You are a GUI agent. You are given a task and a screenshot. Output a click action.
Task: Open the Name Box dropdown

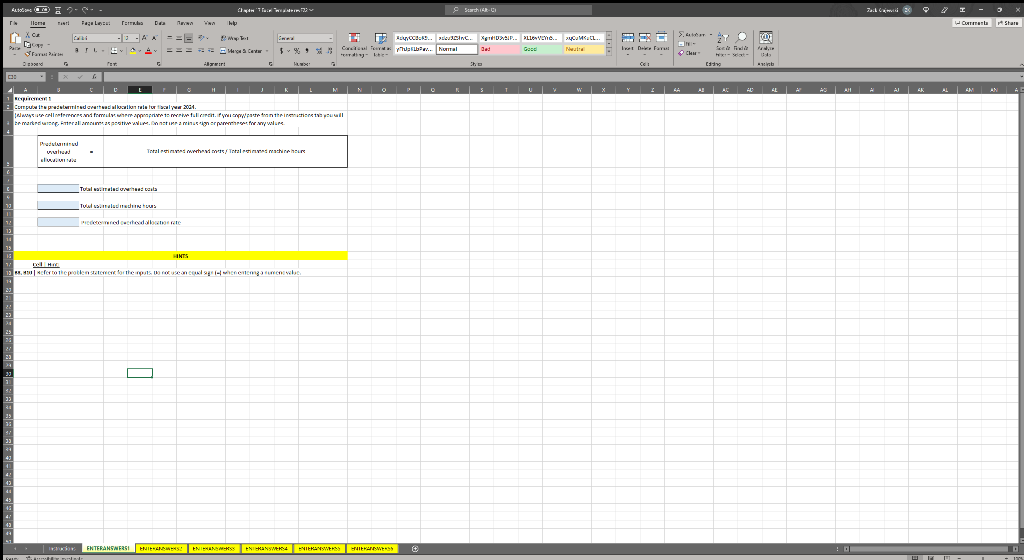[x=42, y=77]
